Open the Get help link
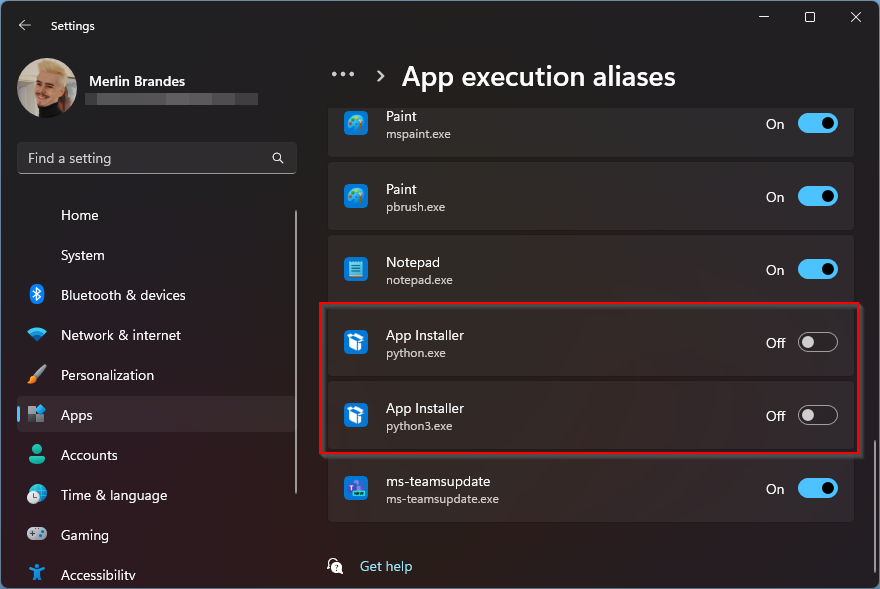Image resolution: width=880 pixels, height=589 pixels. (x=385, y=566)
